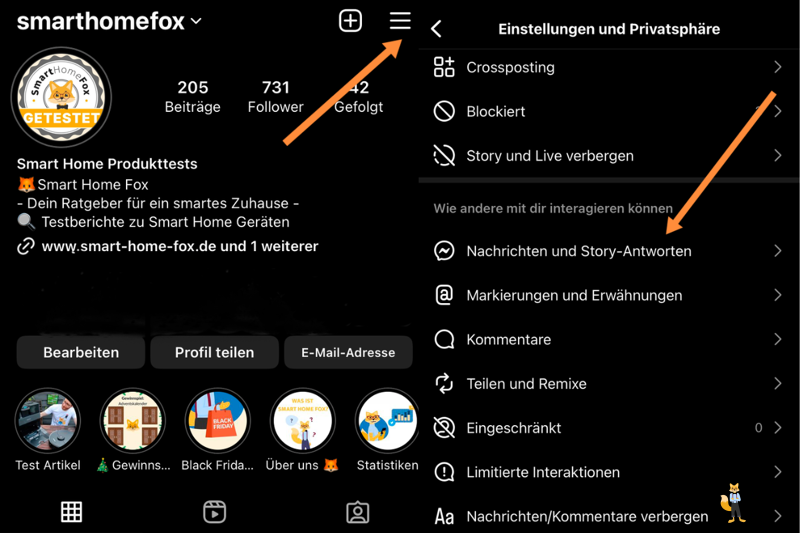Click the Blockiert prohibition icon
The width and height of the screenshot is (800, 533).
tap(444, 111)
